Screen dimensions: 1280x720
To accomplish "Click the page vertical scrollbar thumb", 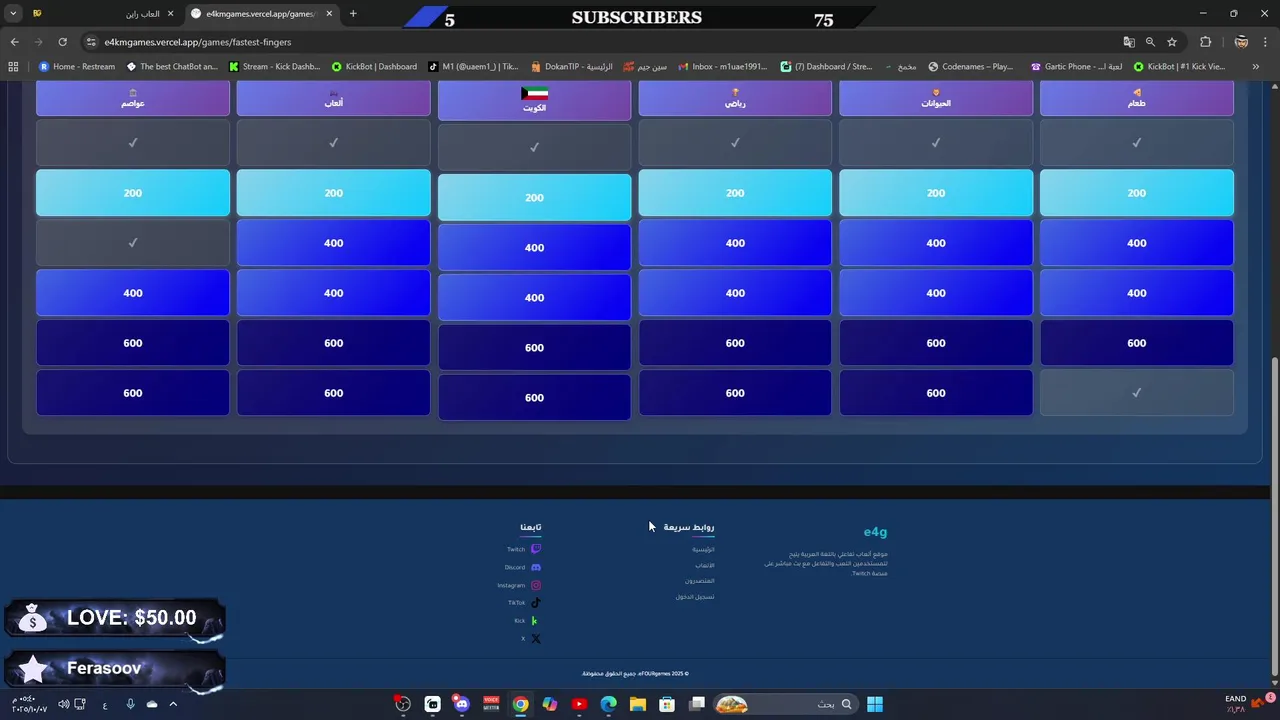I will (1274, 517).
